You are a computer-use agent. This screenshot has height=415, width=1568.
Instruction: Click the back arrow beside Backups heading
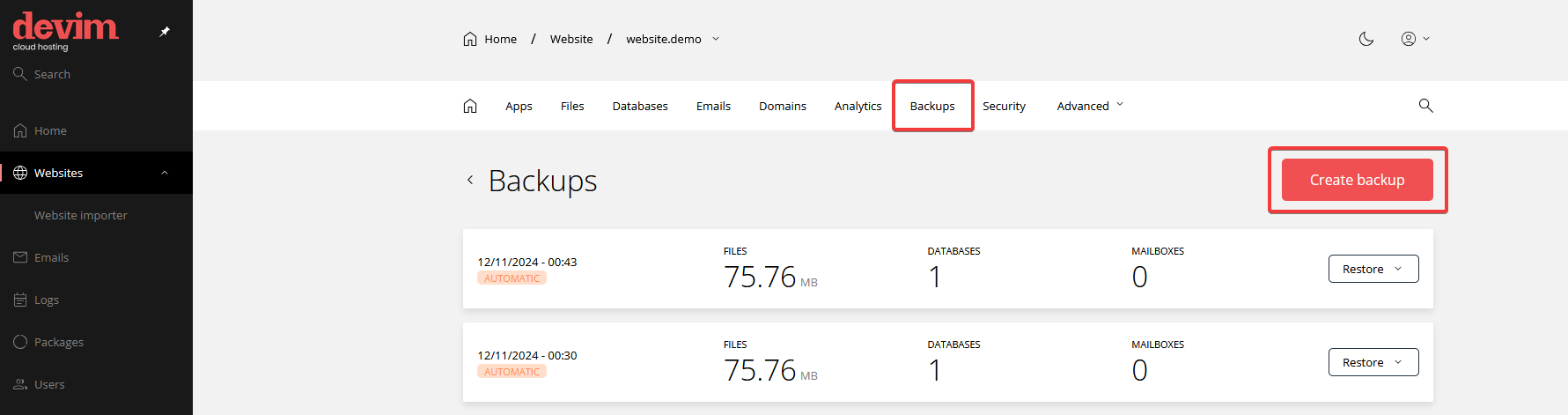click(x=470, y=181)
